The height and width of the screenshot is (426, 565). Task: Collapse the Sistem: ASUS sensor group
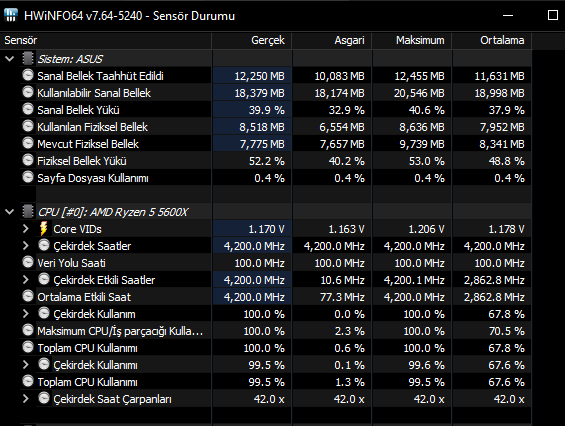10,59
